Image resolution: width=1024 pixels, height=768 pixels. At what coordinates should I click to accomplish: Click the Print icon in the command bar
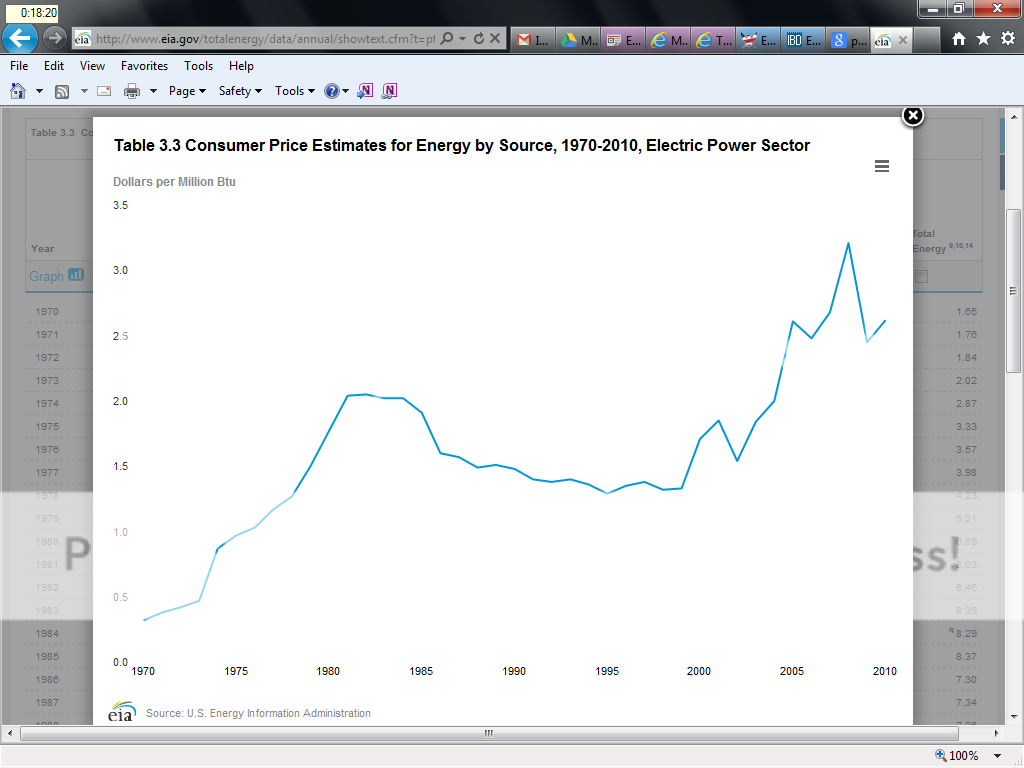(131, 91)
